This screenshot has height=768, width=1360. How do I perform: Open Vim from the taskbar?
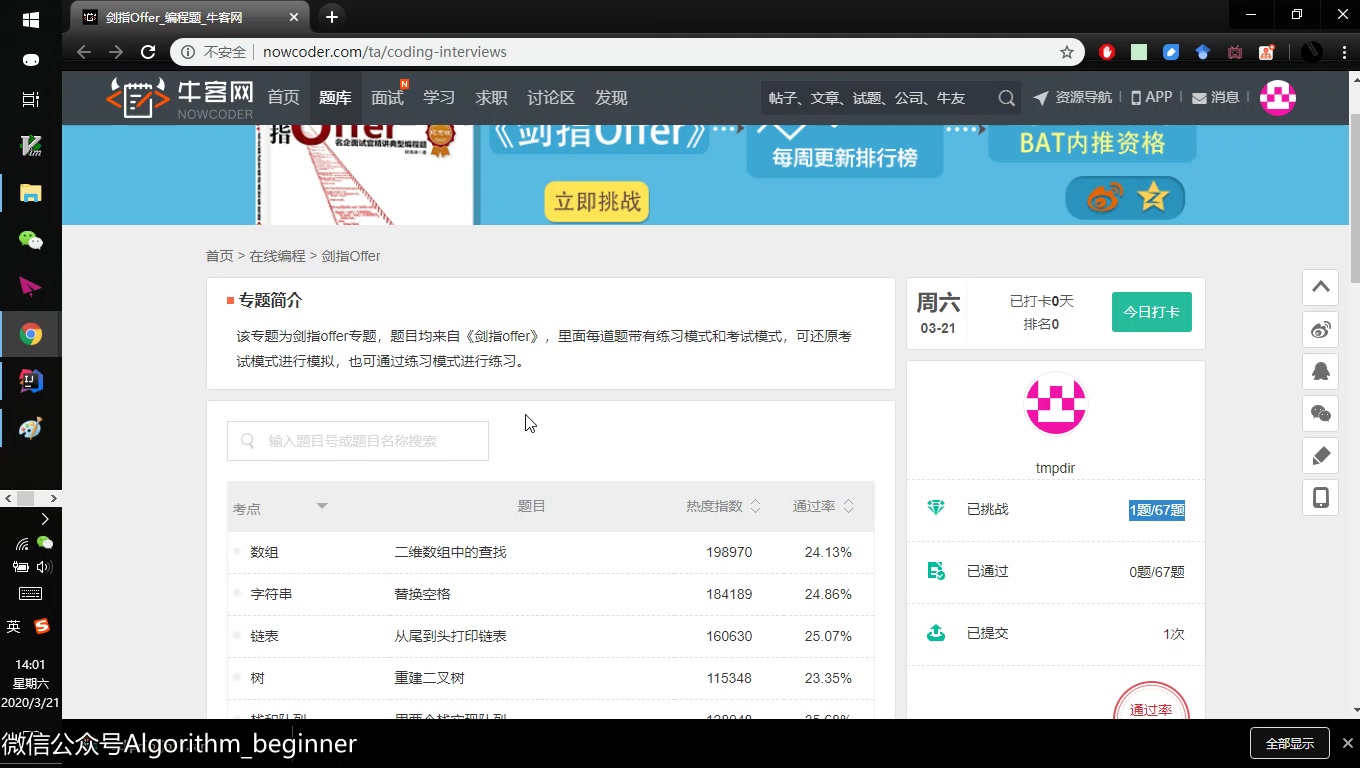point(30,146)
